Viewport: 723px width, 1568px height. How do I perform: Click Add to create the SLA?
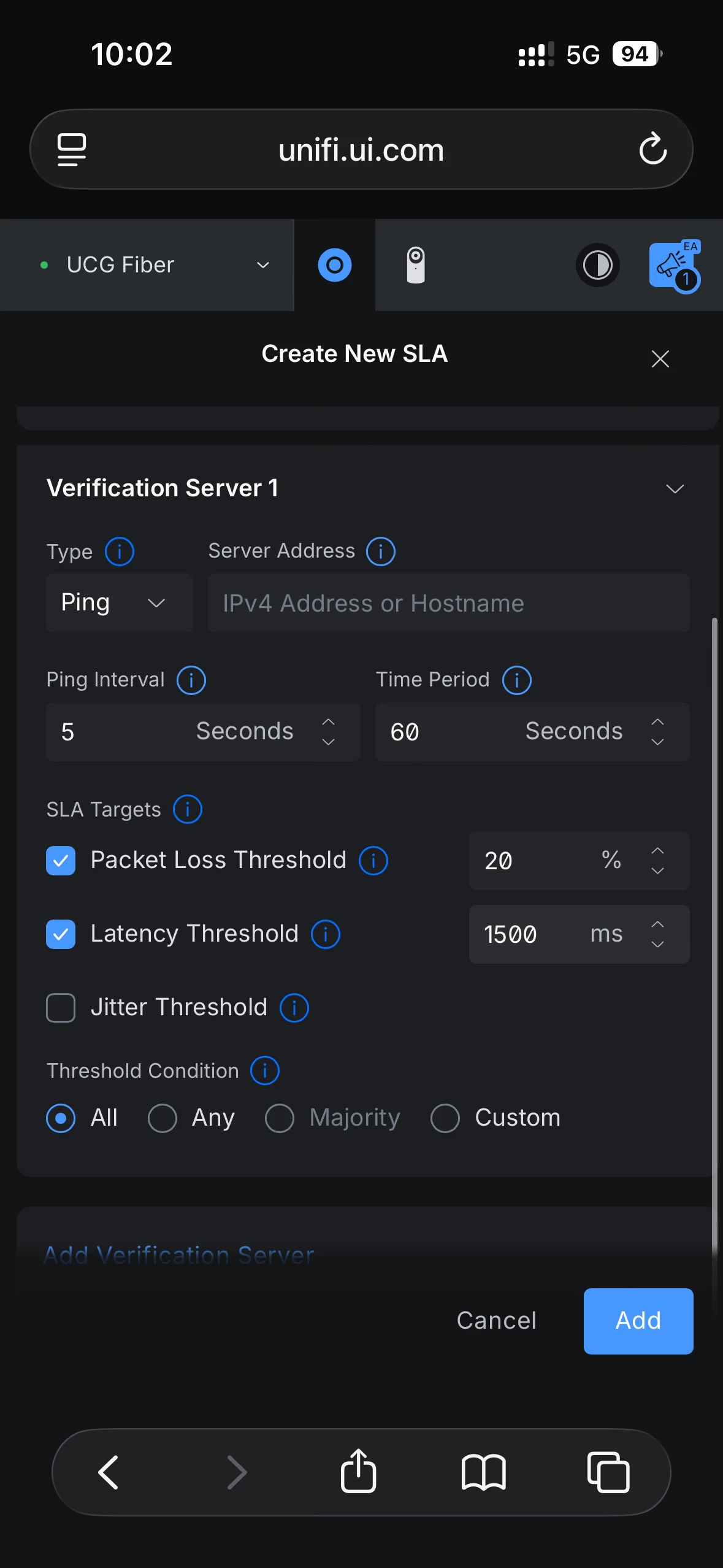point(638,1321)
